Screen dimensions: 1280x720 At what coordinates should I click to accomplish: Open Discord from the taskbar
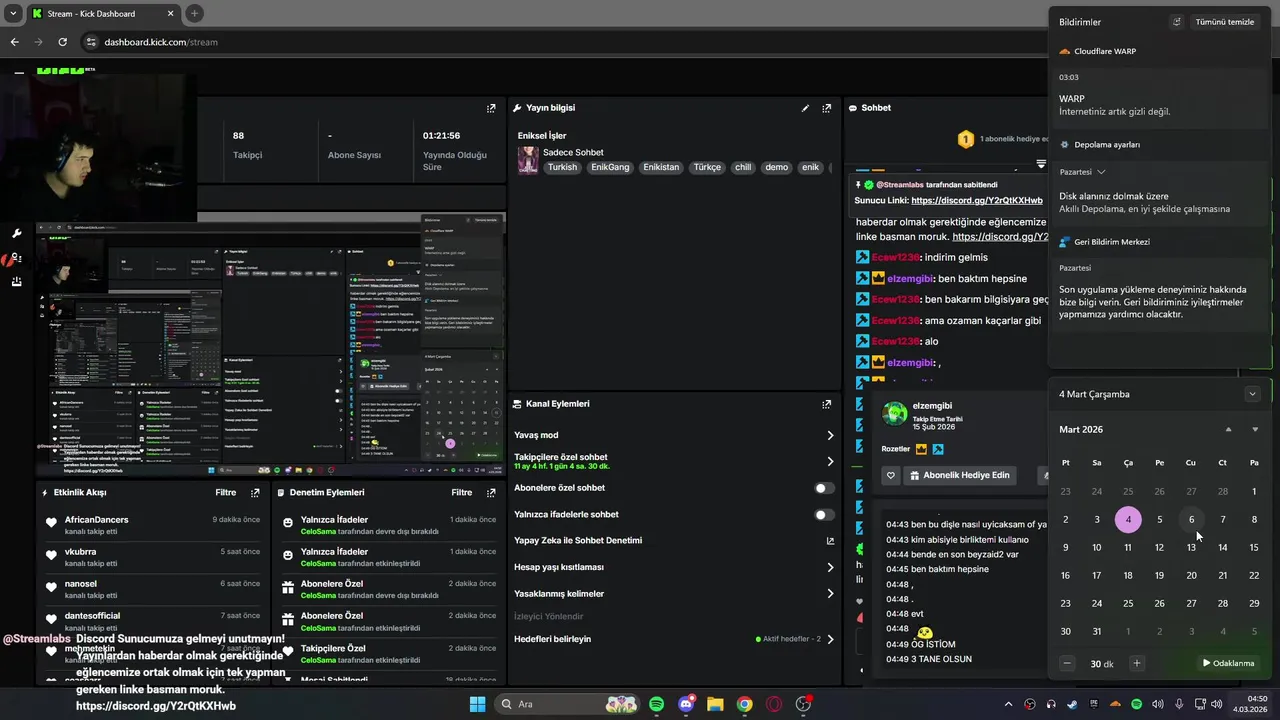[686, 704]
